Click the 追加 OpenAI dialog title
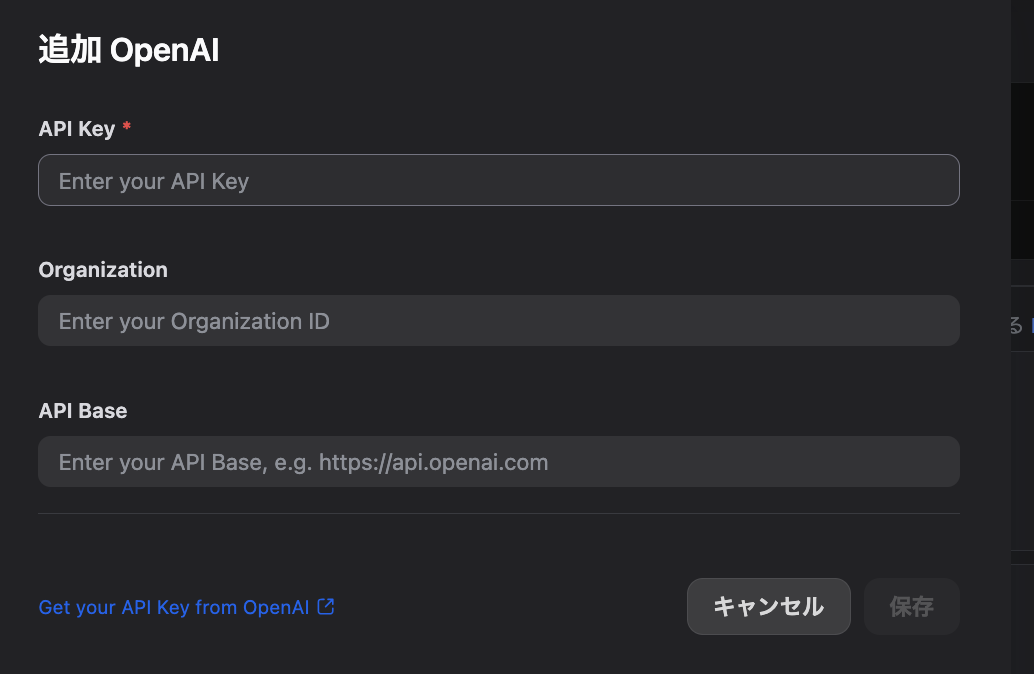 (x=129, y=48)
